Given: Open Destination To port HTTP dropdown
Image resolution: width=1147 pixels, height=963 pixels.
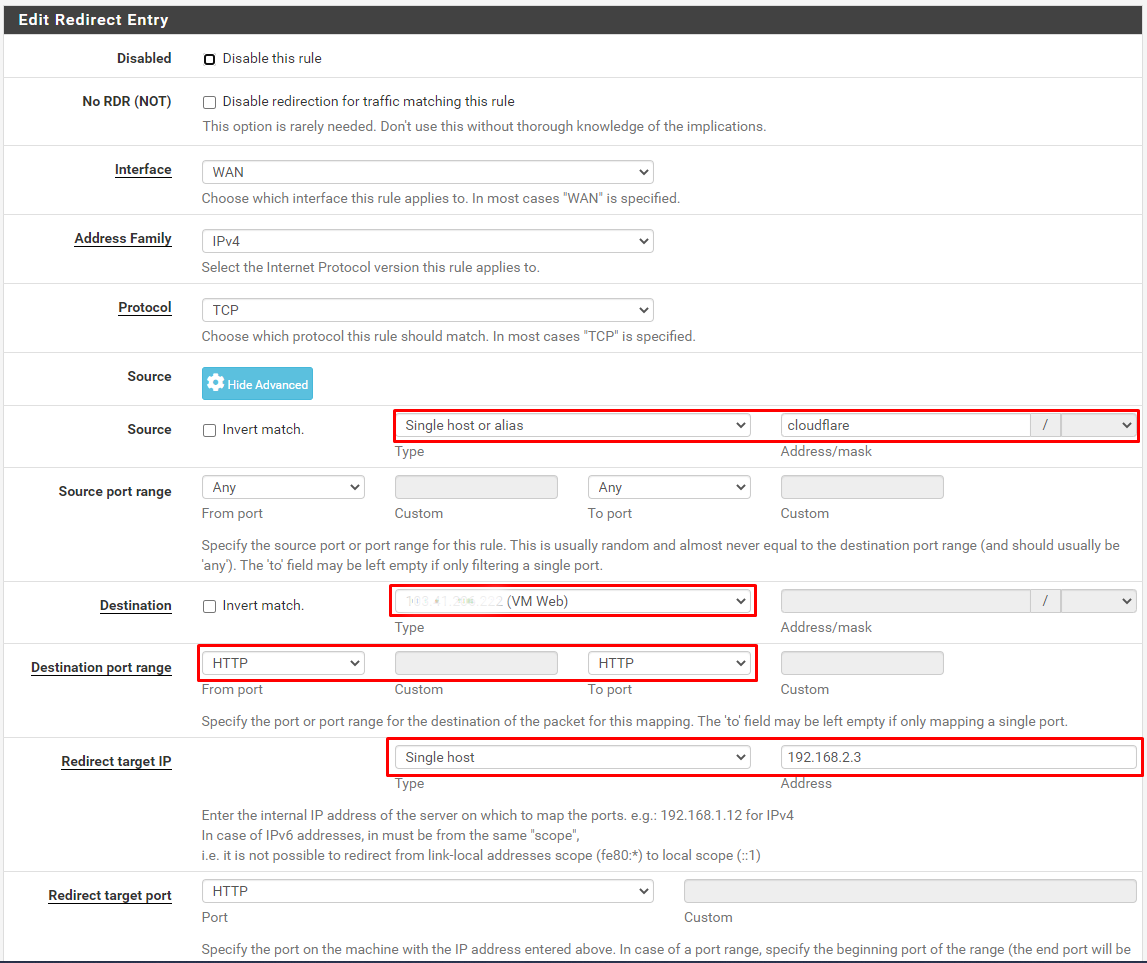Looking at the screenshot, I should click(x=669, y=663).
